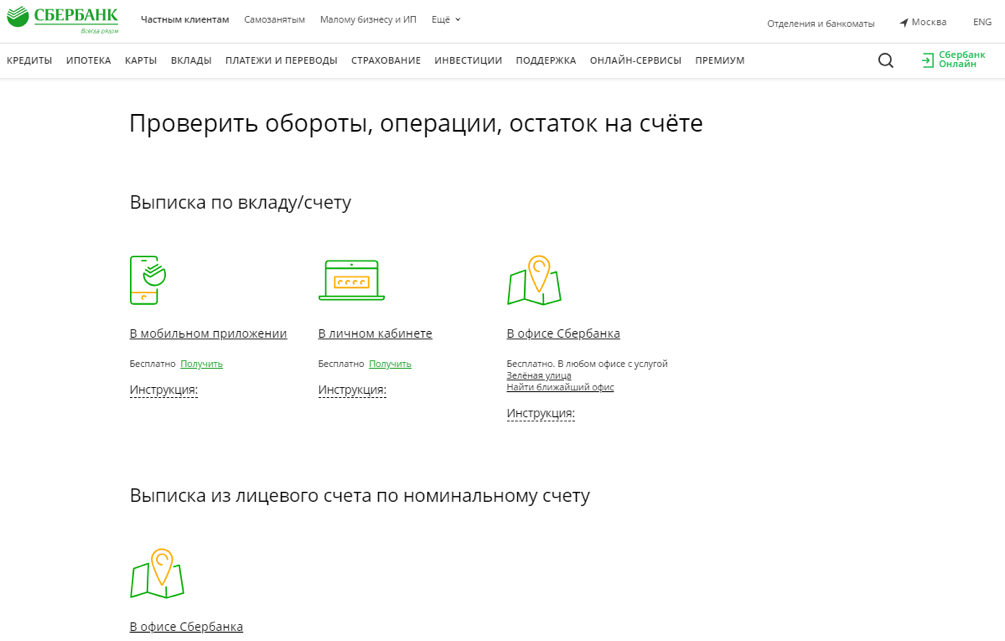Click the Sberbank logo
The width and height of the screenshot is (1005, 641).
(x=62, y=19)
